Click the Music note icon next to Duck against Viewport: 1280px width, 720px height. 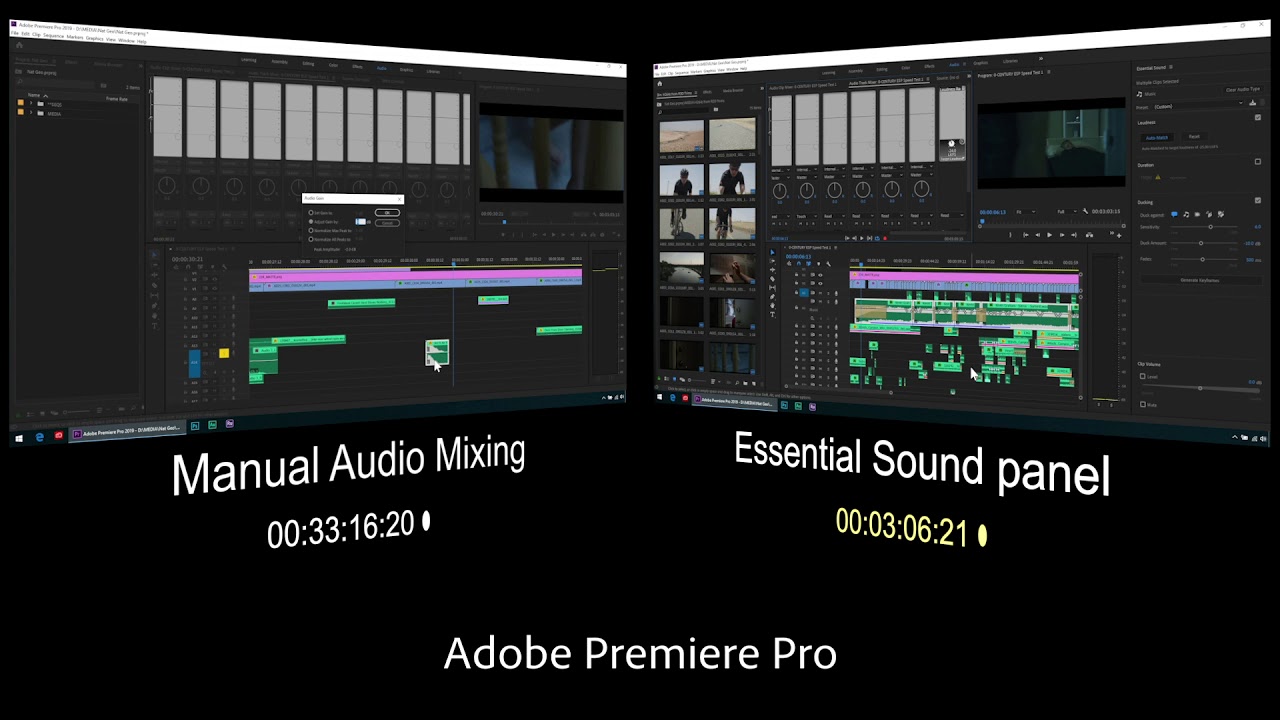(x=1186, y=214)
